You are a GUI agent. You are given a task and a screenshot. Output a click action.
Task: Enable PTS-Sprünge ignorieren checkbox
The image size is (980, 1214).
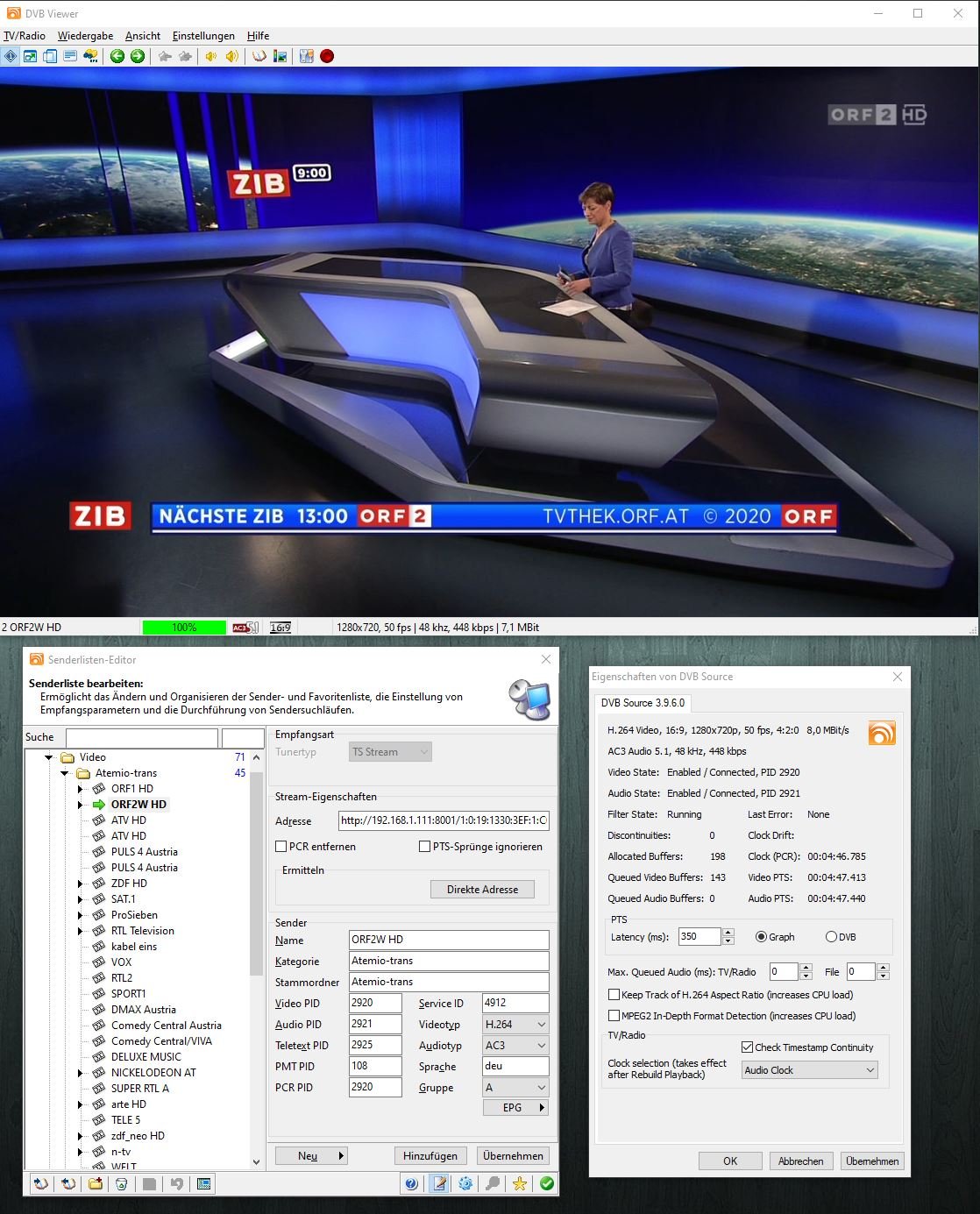424,847
